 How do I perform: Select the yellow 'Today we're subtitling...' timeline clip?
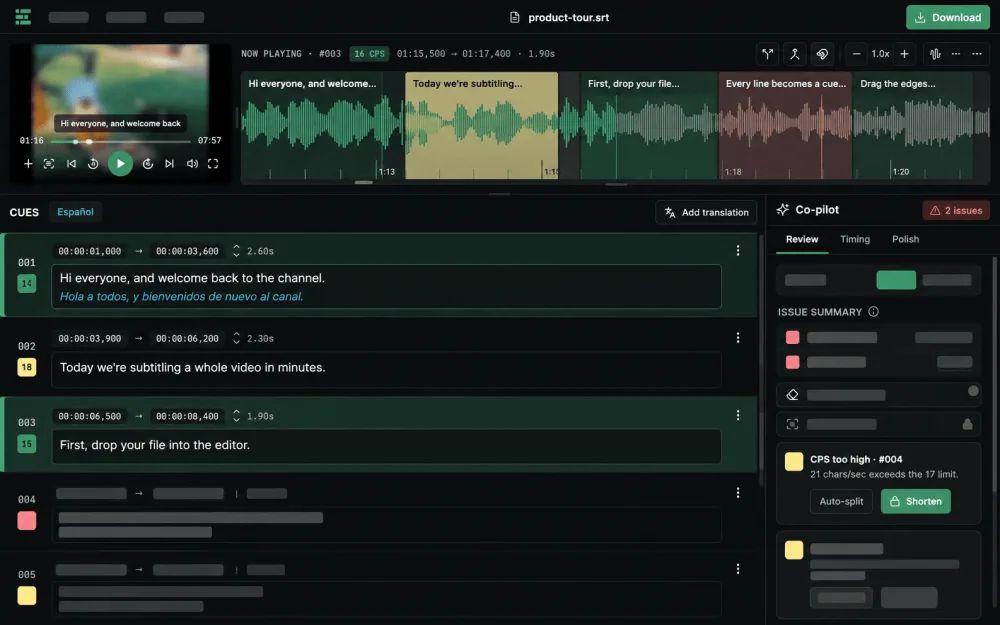click(482, 125)
